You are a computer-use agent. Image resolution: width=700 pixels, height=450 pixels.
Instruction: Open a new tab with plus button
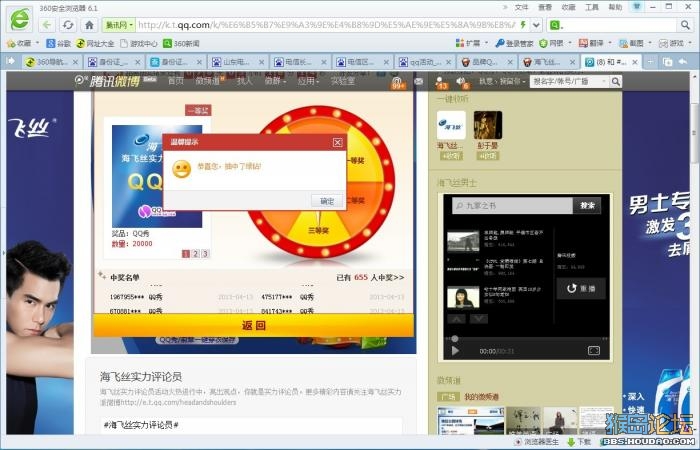pyautogui.click(x=650, y=62)
